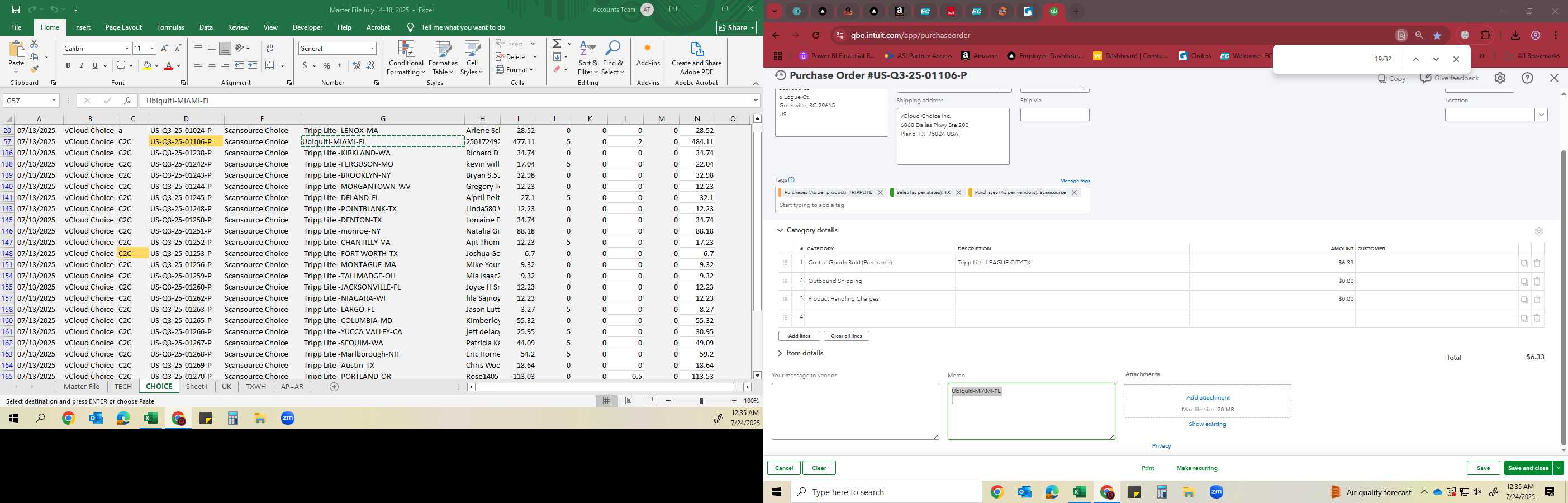Click the Excel zoom slider handle
The width and height of the screenshot is (1568, 503).
tap(701, 401)
